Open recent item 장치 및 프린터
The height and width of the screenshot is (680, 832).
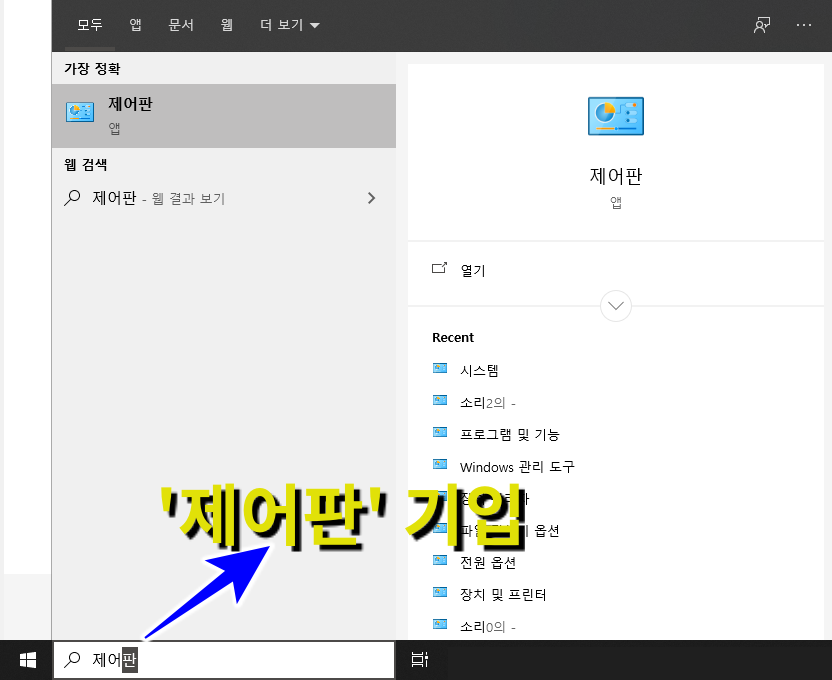[x=503, y=595]
